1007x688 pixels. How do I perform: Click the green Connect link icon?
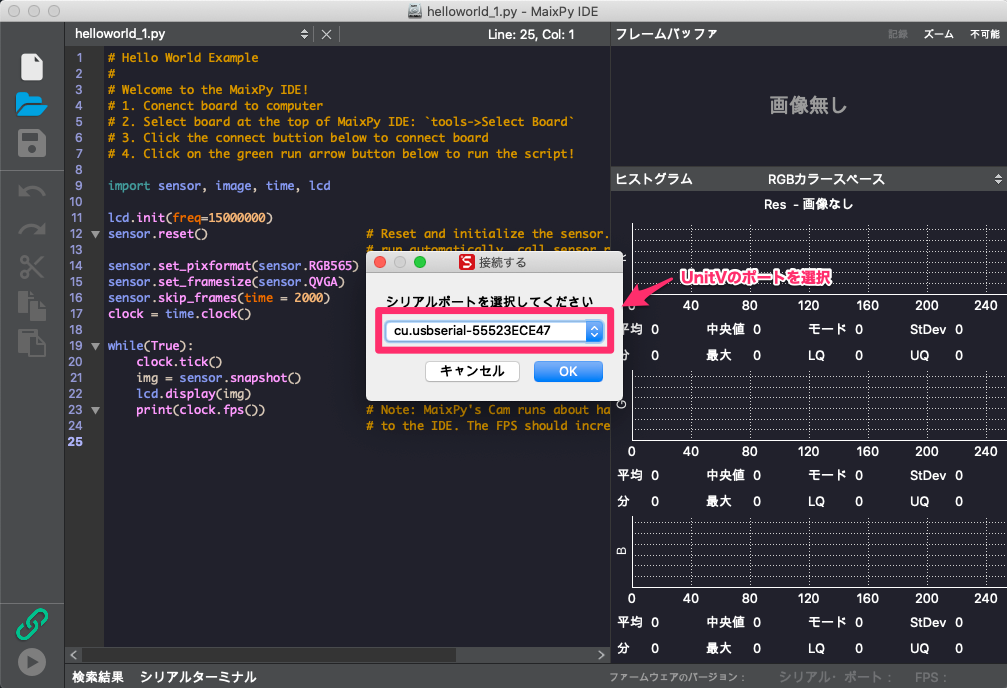click(x=32, y=623)
